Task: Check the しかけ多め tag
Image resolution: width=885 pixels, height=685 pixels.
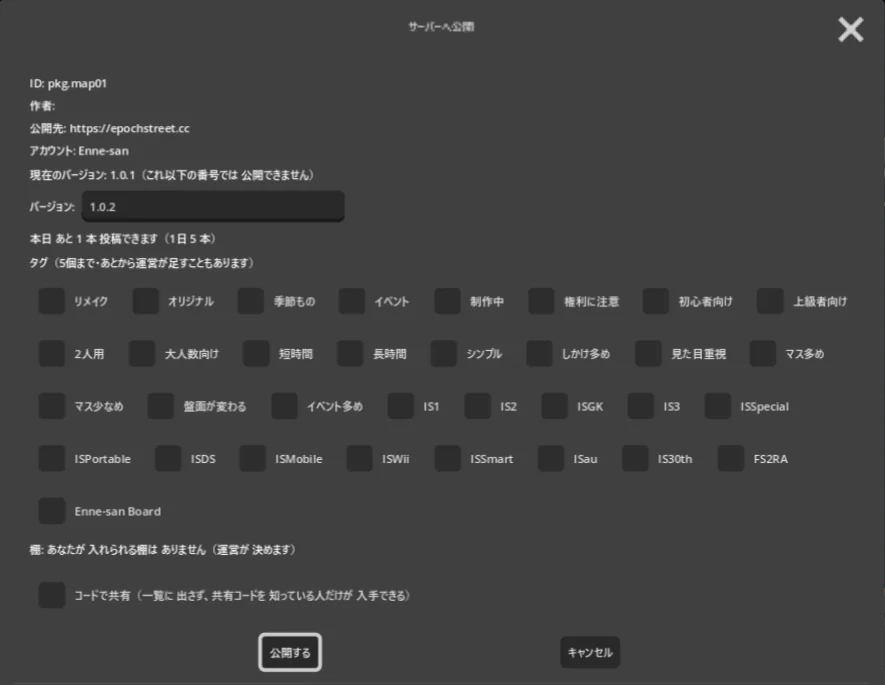Action: [x=539, y=354]
